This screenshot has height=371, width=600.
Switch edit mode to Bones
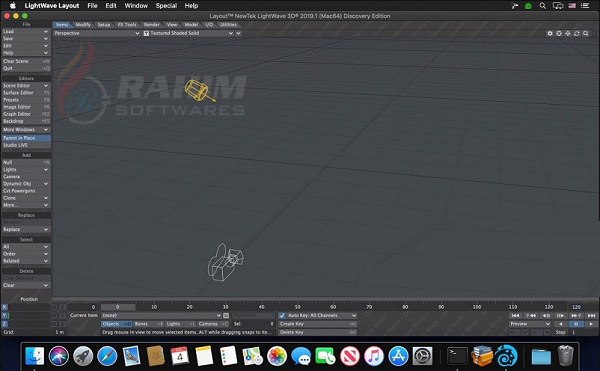[148, 324]
